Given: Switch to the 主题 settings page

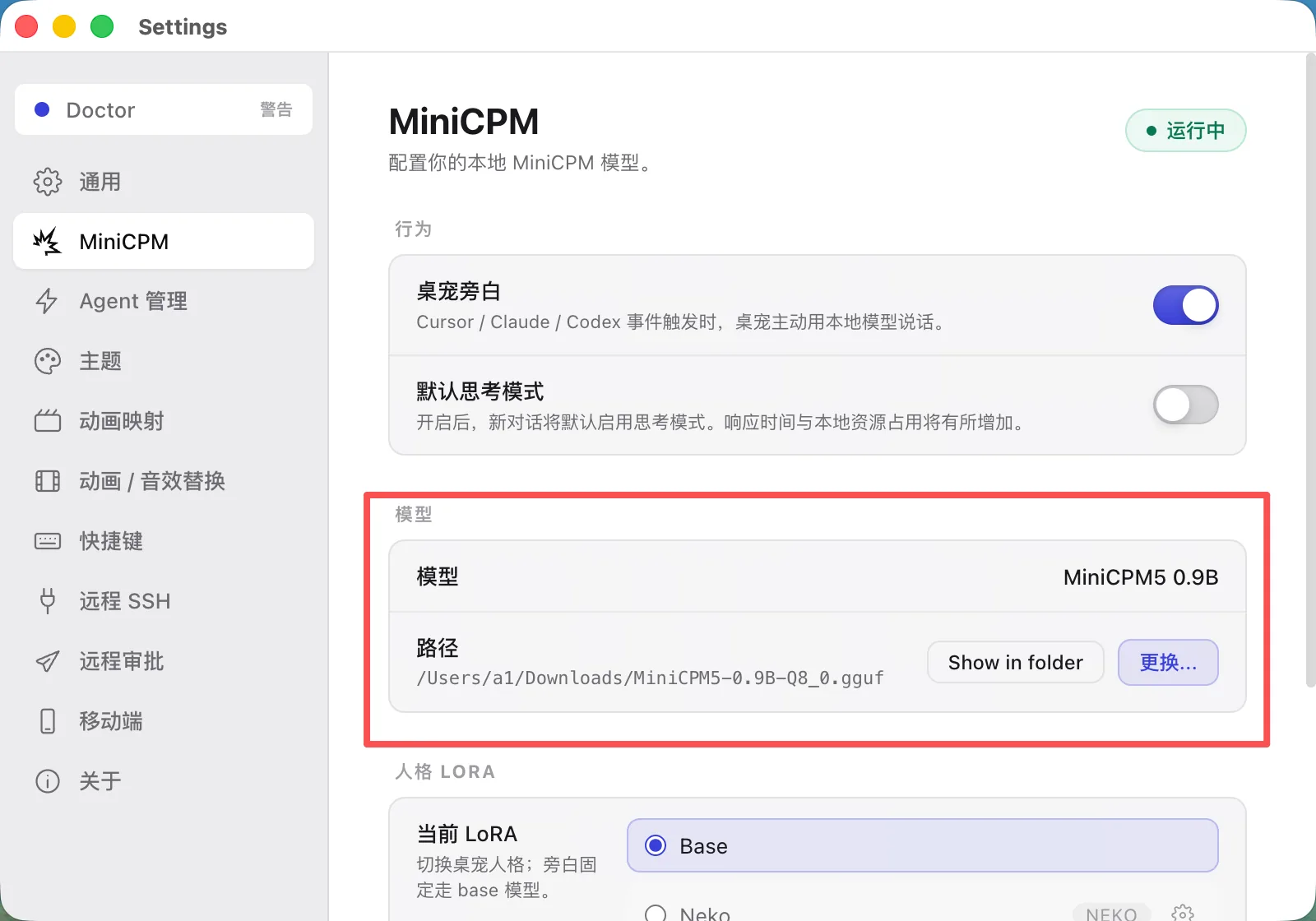Looking at the screenshot, I should tap(164, 361).
